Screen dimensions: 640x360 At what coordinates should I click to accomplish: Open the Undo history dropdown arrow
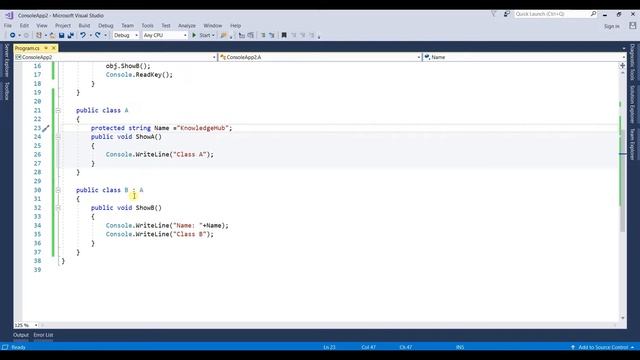pyautogui.click(x=91, y=36)
